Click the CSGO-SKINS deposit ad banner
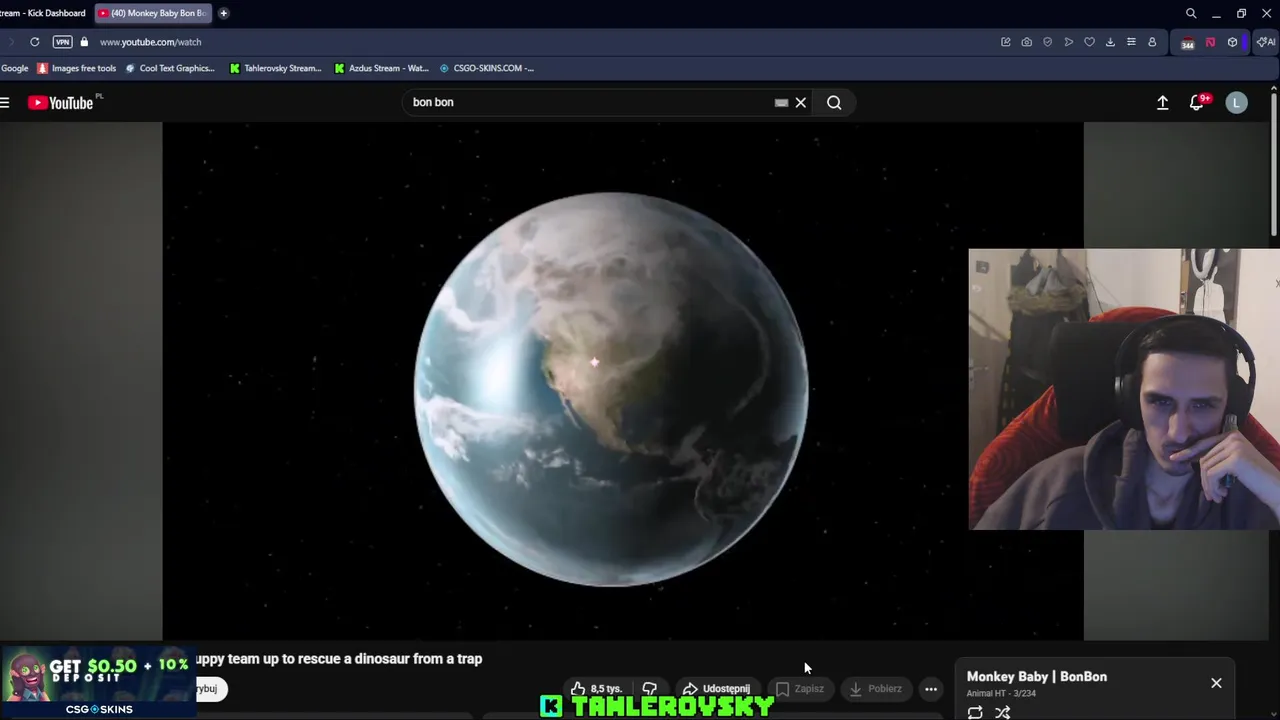The width and height of the screenshot is (1280, 720). tap(98, 682)
